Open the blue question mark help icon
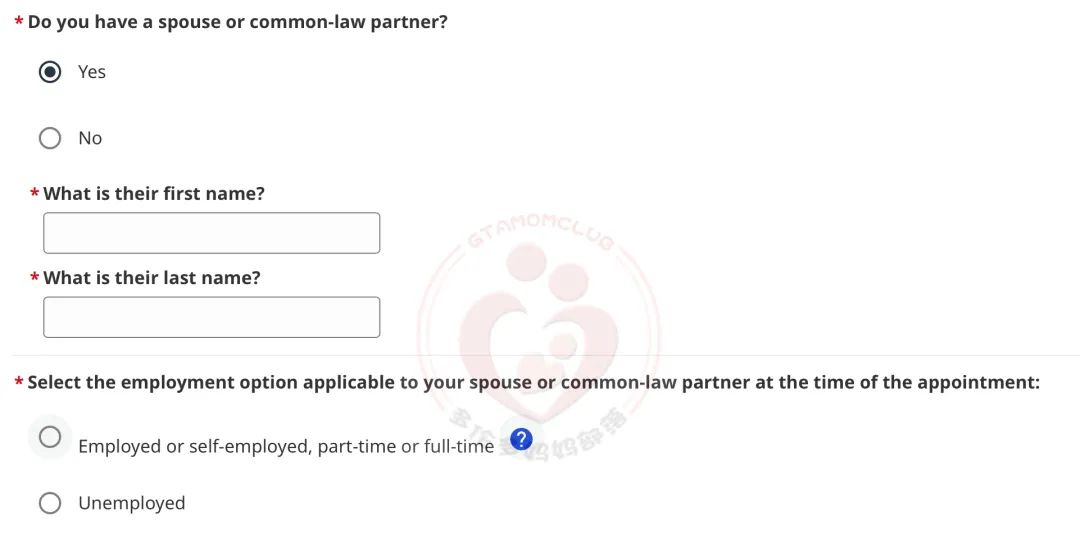Screen dimensions: 1080x557 tap(521, 439)
